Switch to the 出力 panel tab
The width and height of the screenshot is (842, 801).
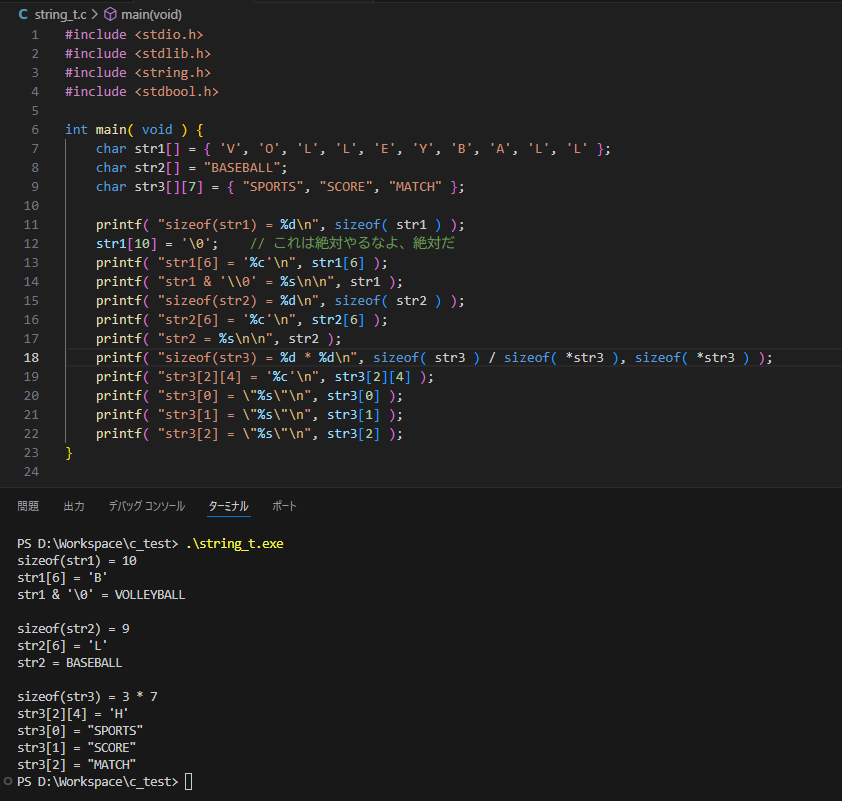point(74,506)
